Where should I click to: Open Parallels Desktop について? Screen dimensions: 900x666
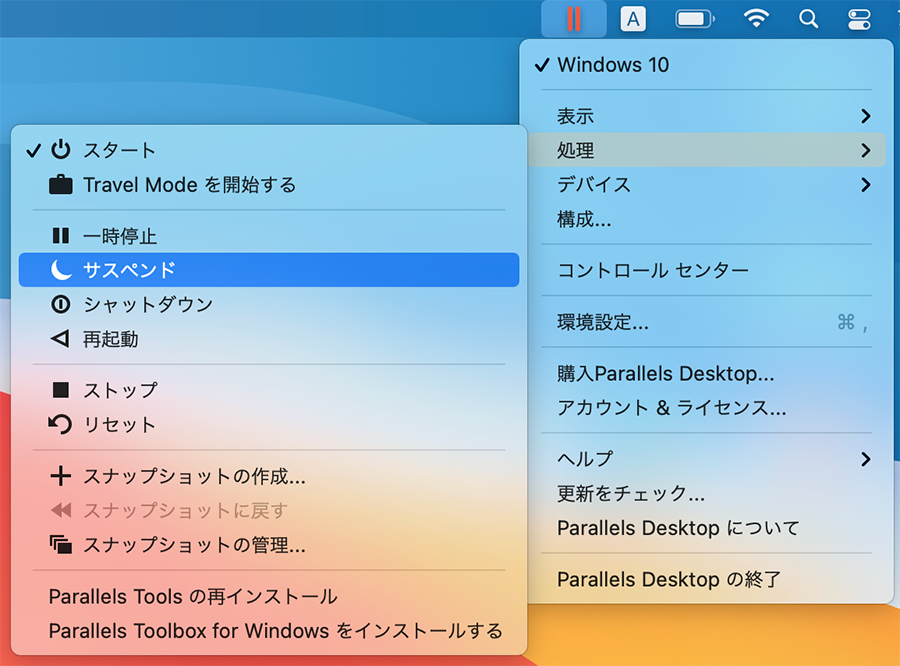point(707,528)
